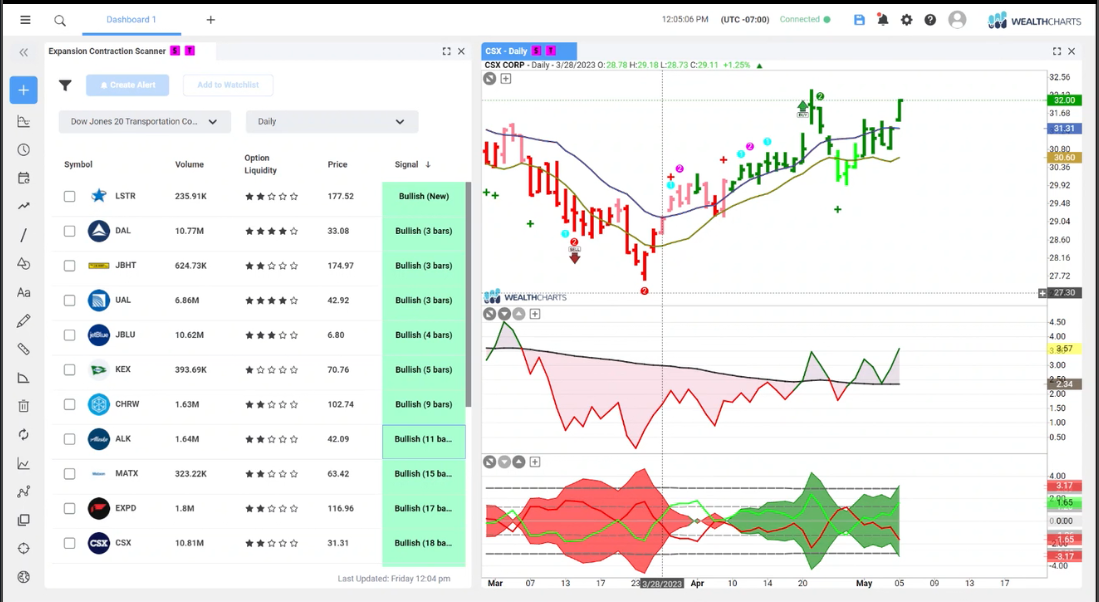The height and width of the screenshot is (602, 1099).
Task: Open the clock history sidebar icon
Action: click(23, 149)
